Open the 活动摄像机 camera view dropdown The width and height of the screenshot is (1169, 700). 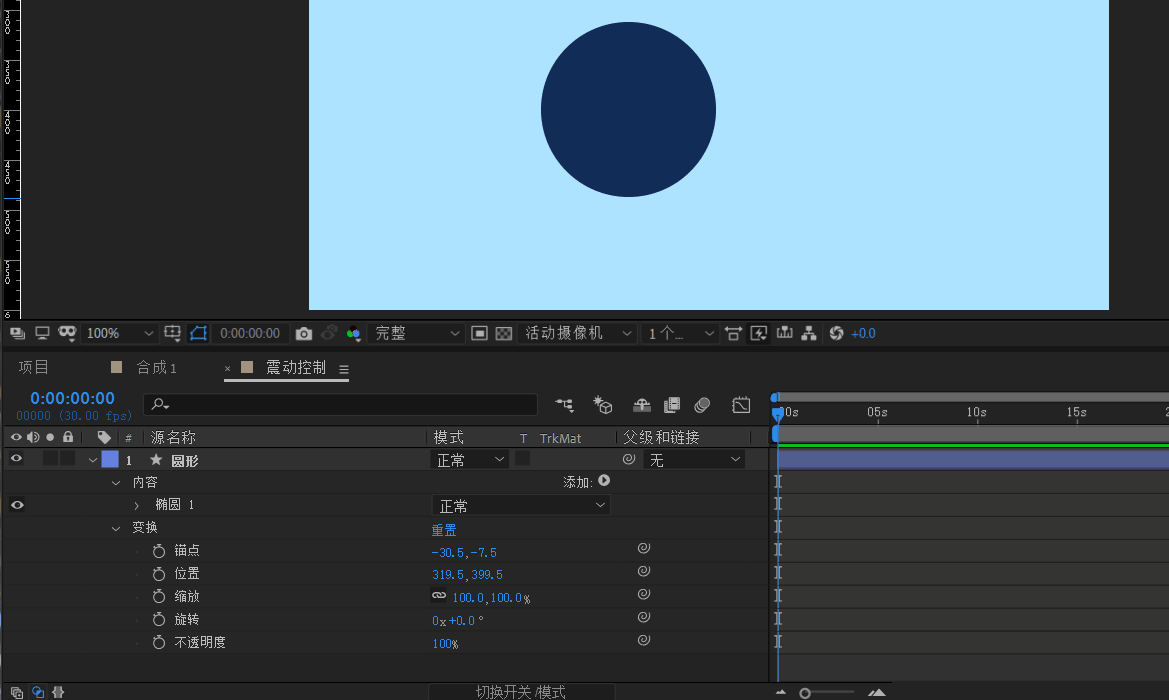pos(577,333)
